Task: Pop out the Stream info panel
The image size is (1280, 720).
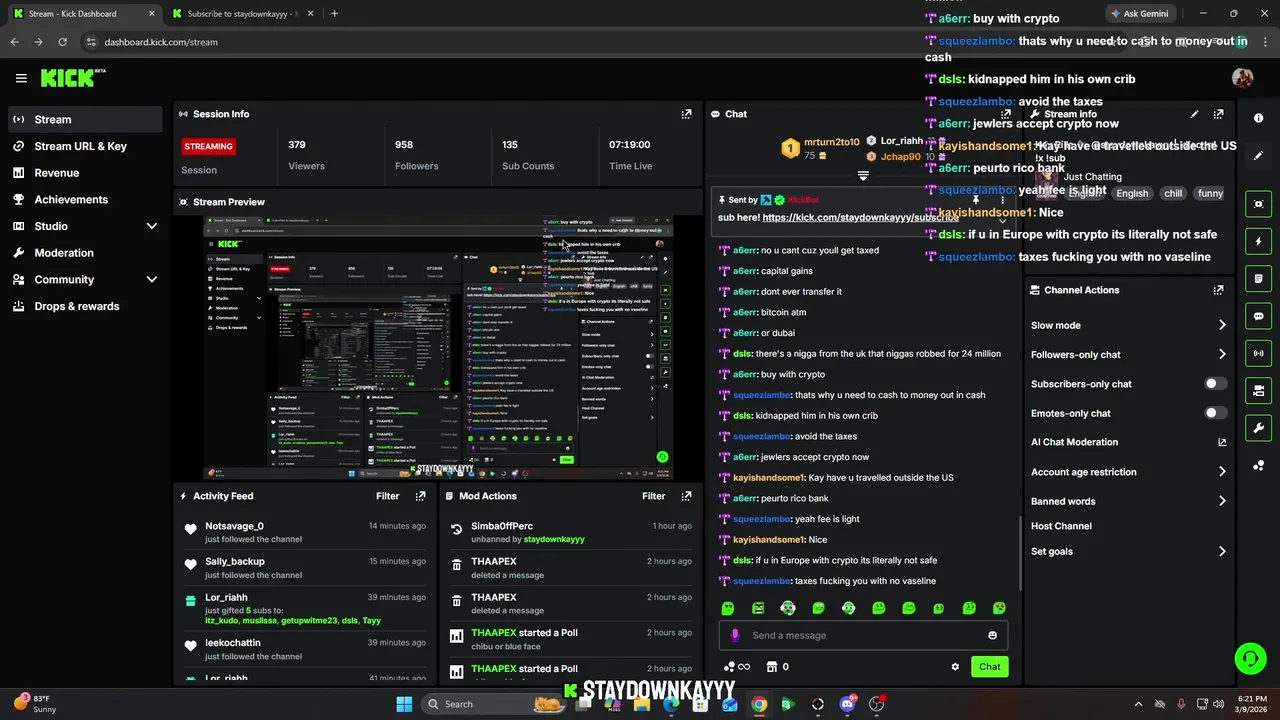Action: point(1218,114)
